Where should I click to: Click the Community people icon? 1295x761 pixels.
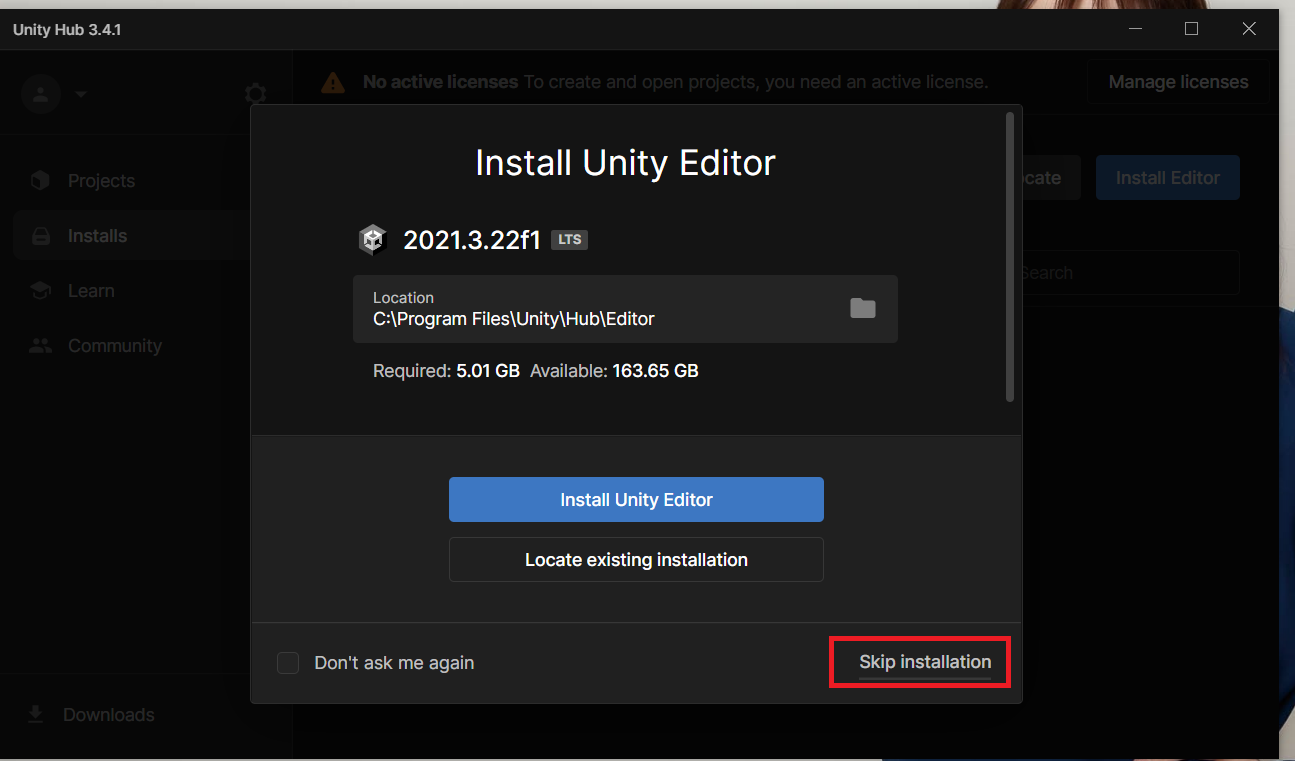coord(40,346)
